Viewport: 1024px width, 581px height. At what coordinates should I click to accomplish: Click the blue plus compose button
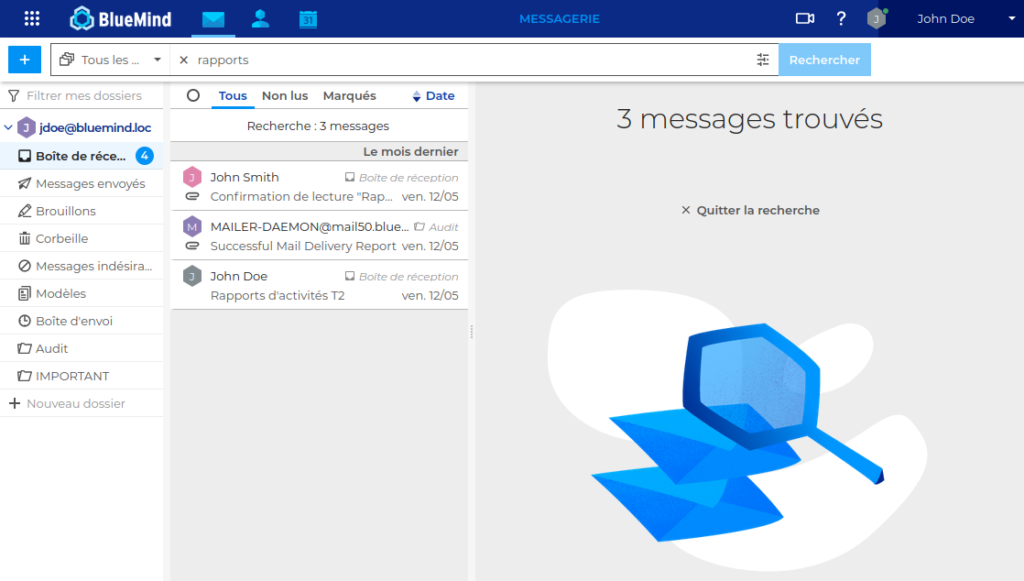point(24,60)
